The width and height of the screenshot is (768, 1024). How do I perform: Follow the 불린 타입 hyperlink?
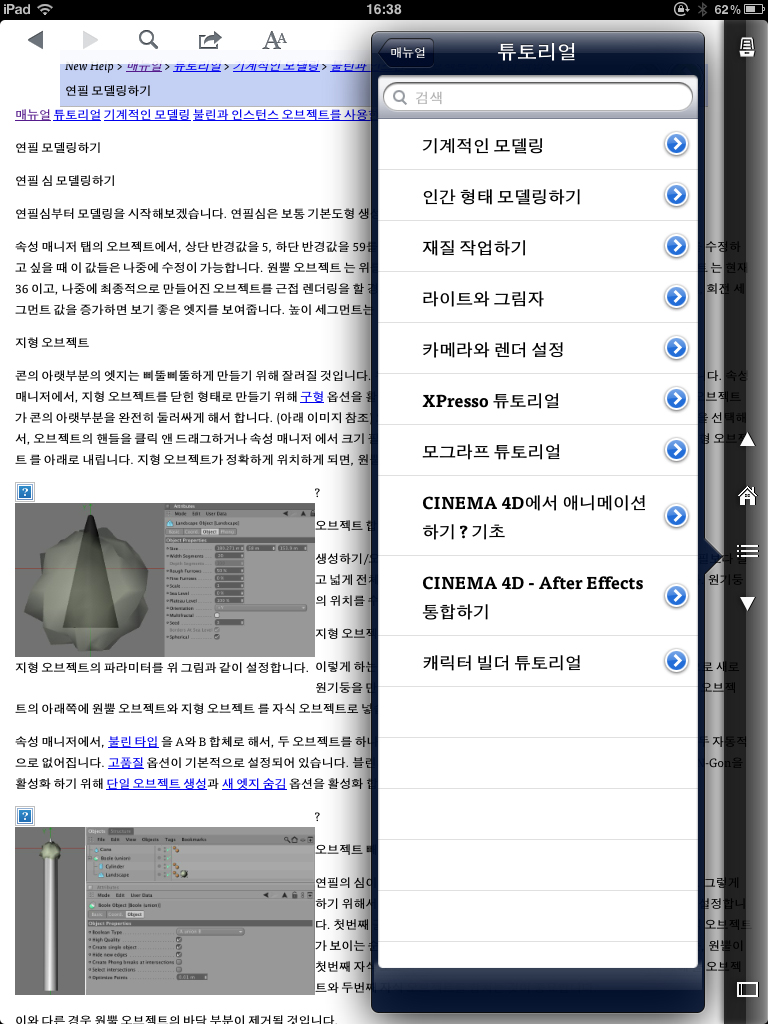[133, 741]
